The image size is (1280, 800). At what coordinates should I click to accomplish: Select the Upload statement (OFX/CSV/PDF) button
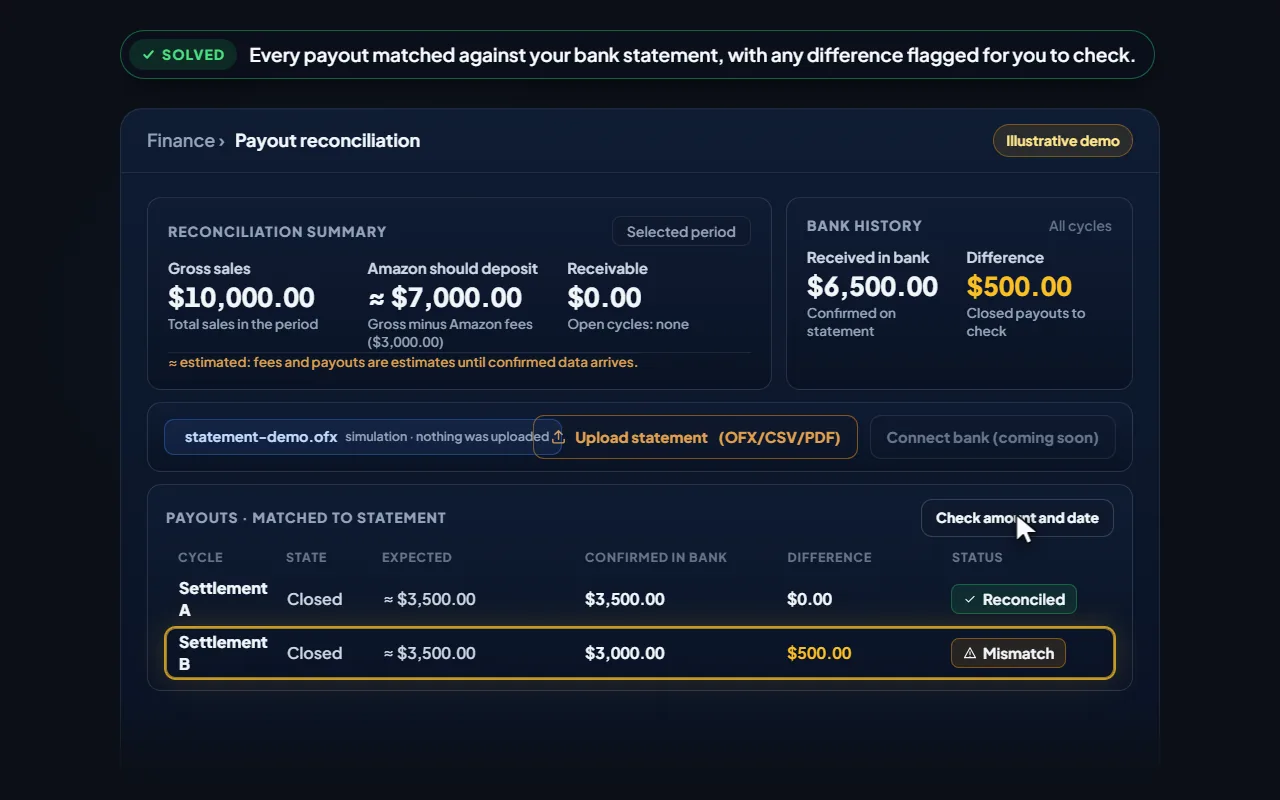pyautogui.click(x=695, y=437)
